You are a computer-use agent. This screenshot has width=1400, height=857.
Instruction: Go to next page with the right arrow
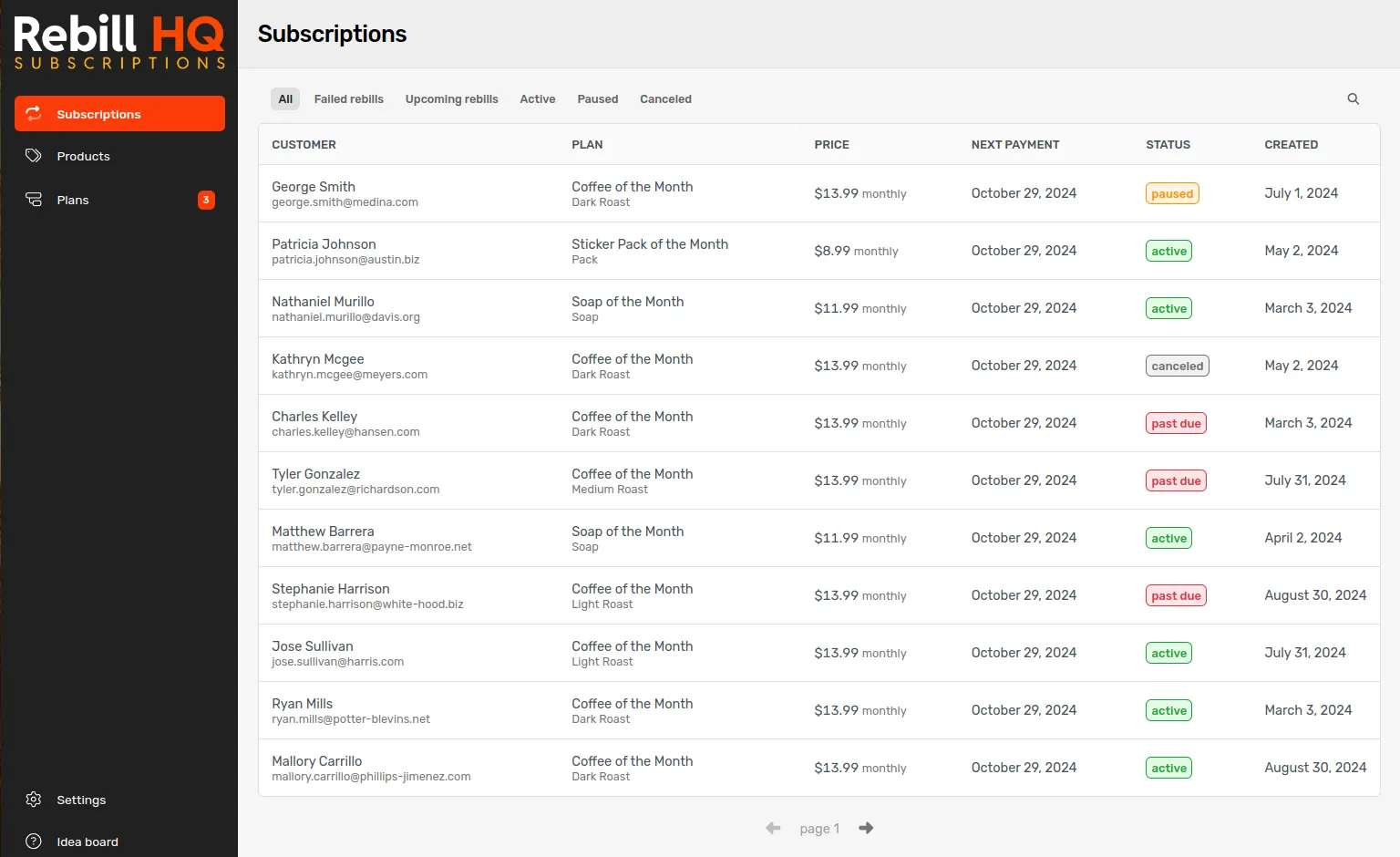[x=865, y=828]
